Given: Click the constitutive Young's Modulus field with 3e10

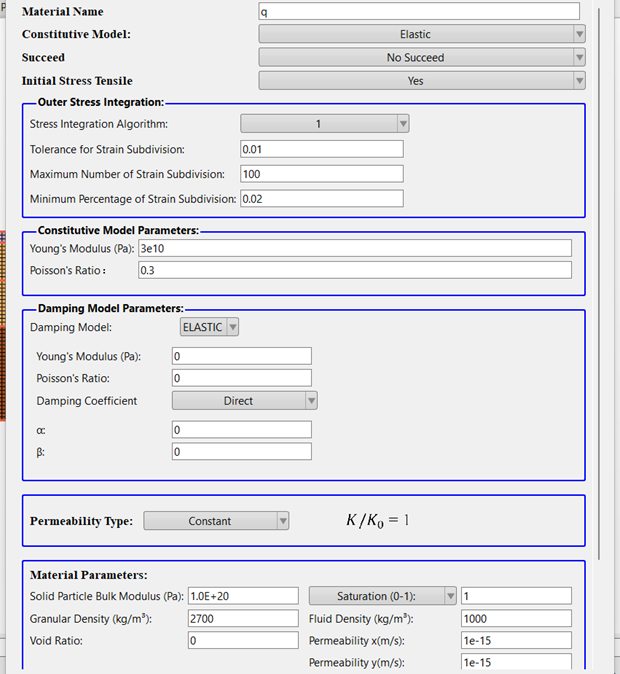Looking at the screenshot, I should [355, 248].
